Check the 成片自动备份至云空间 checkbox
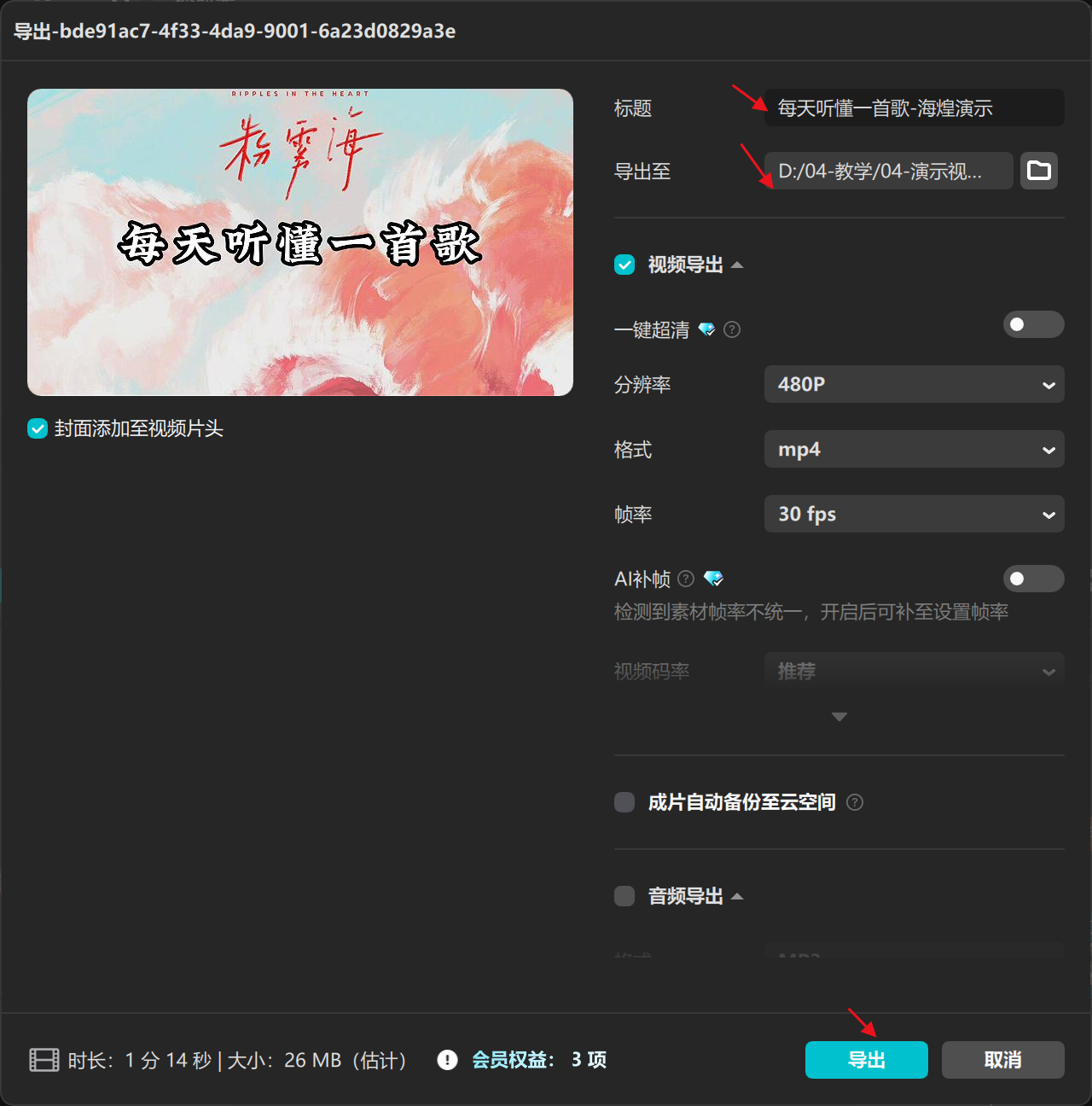Screen dimensions: 1092x1106 (624, 802)
